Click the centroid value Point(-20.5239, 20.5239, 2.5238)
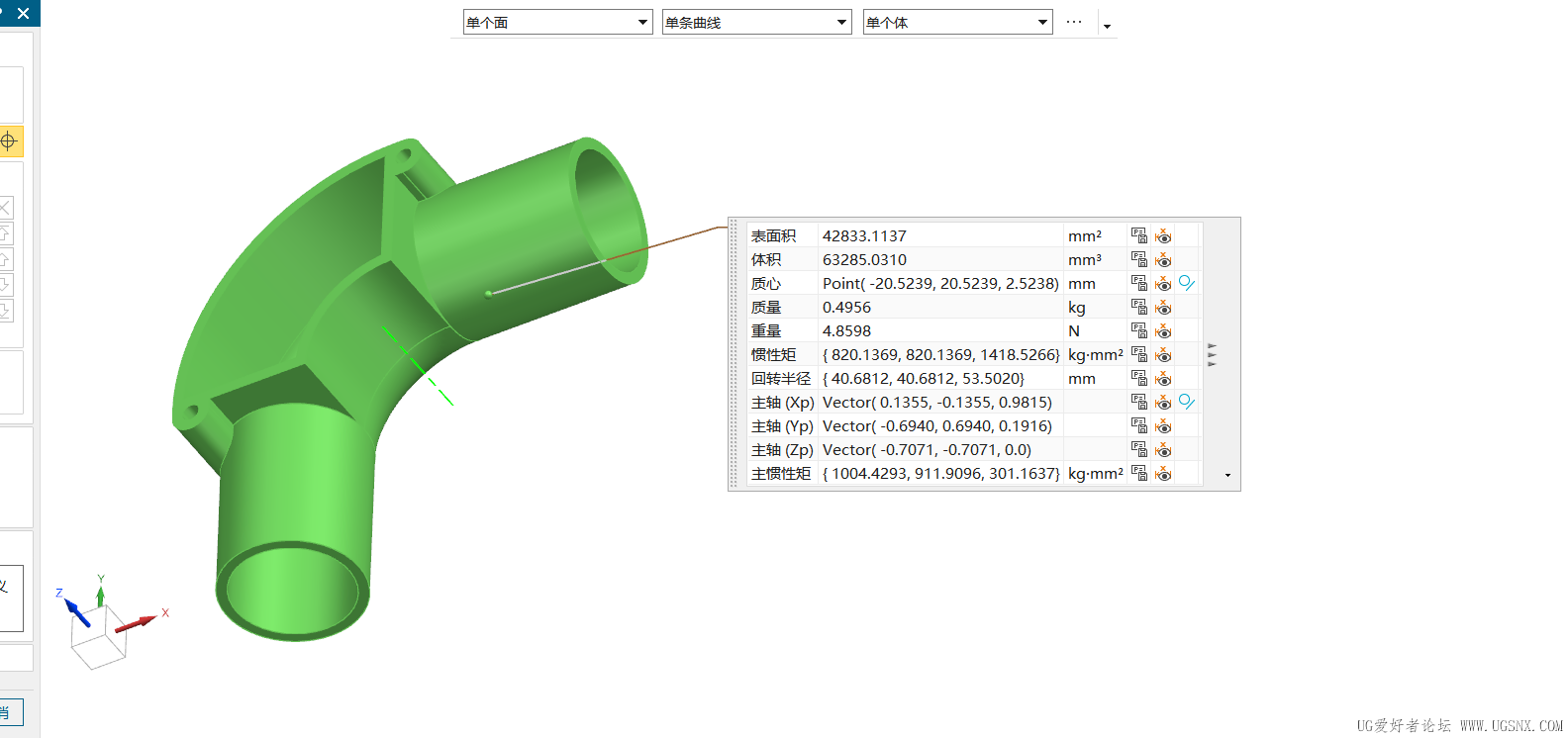The image size is (1568, 738). [940, 283]
